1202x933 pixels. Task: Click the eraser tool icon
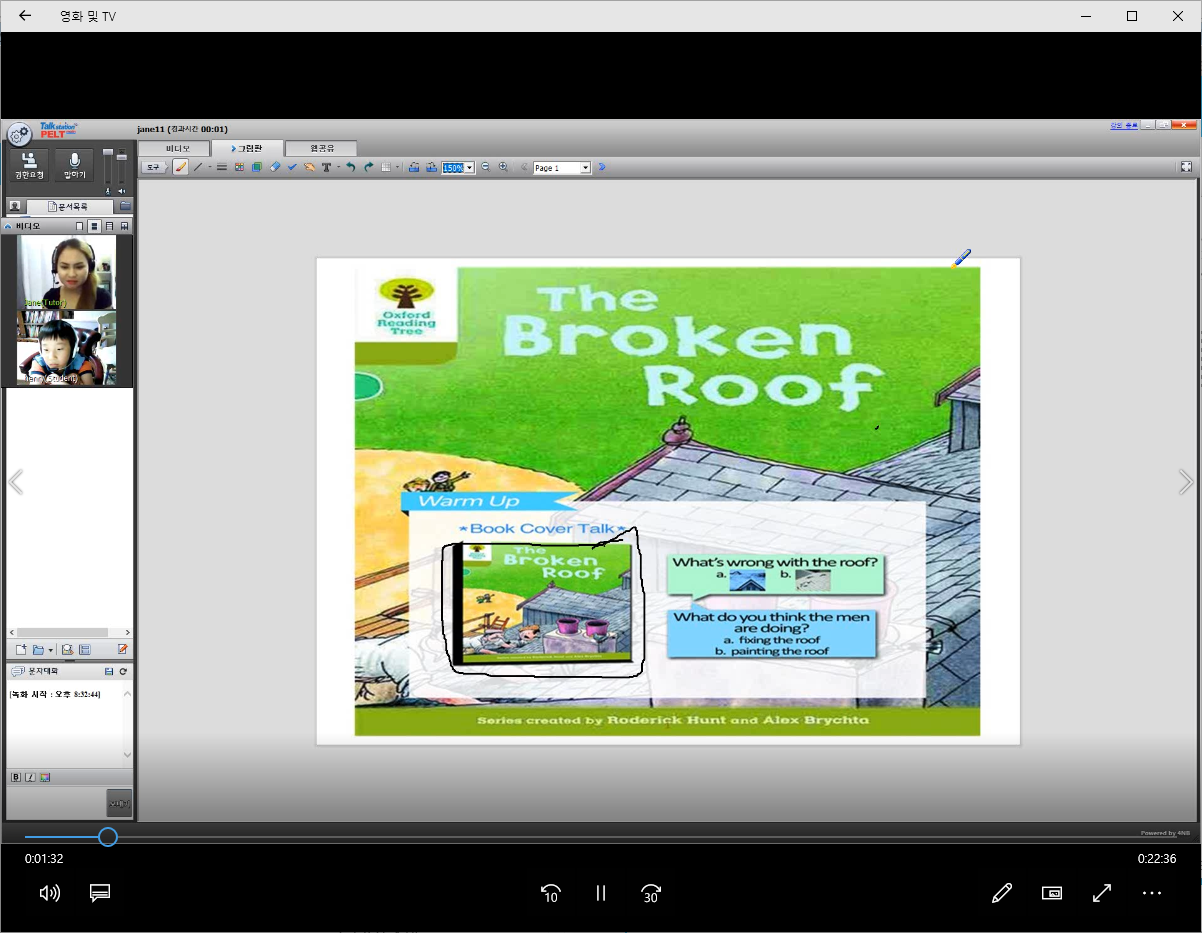click(275, 167)
